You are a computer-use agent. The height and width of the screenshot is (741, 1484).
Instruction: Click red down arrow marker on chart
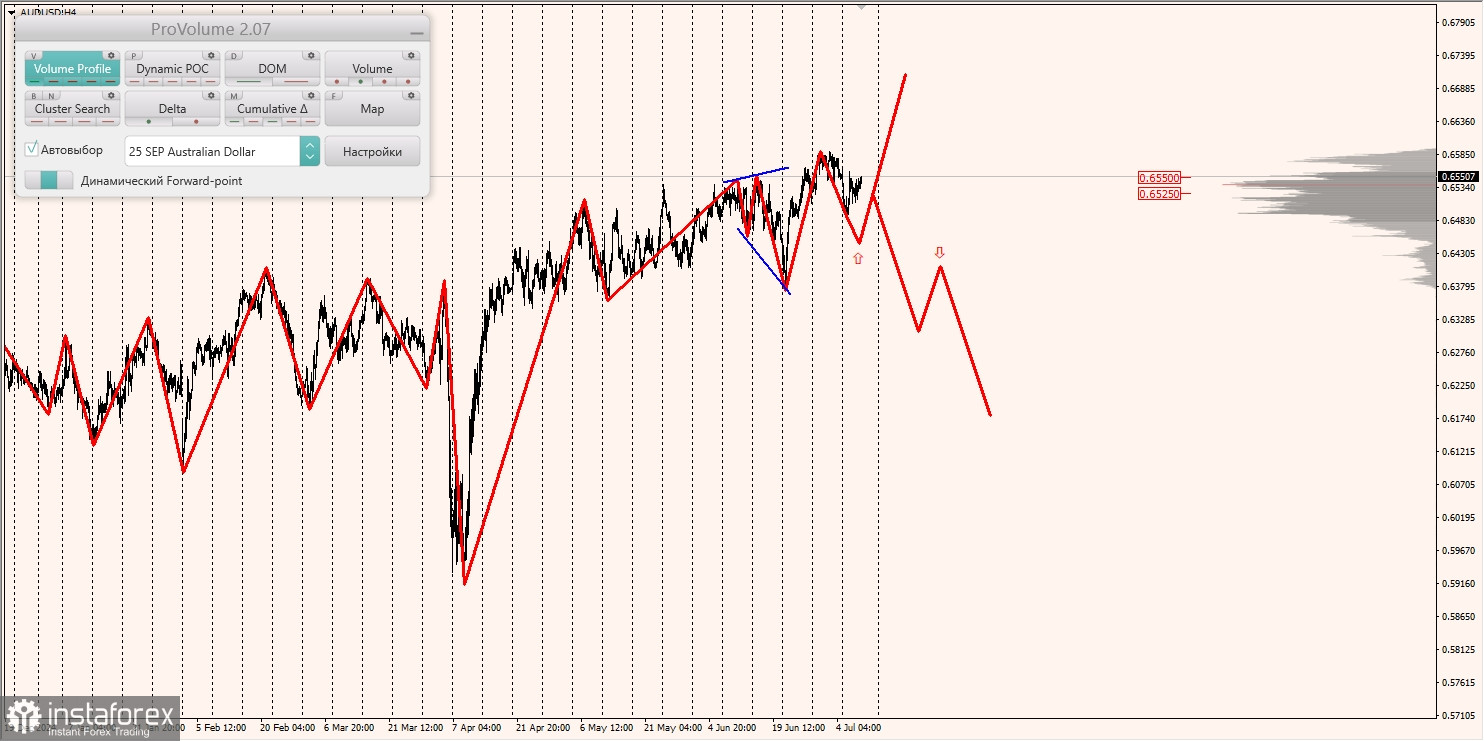(x=939, y=252)
